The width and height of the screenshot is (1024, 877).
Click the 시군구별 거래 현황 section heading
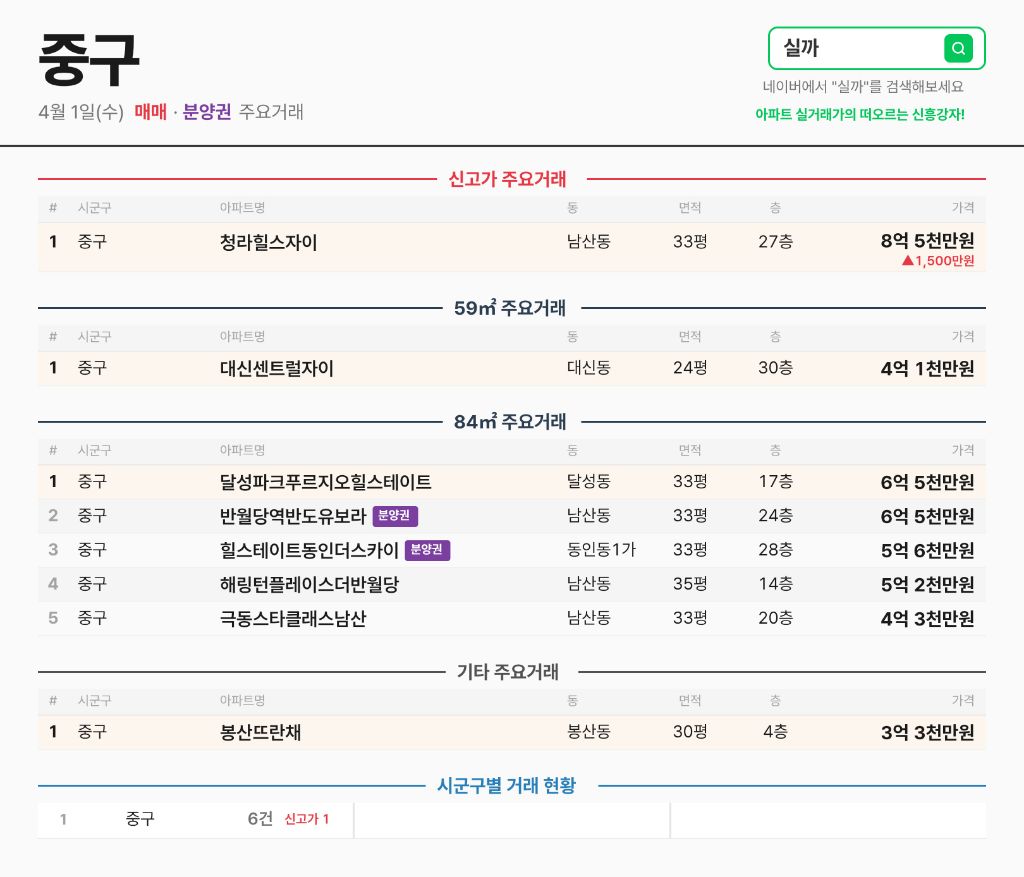click(506, 786)
